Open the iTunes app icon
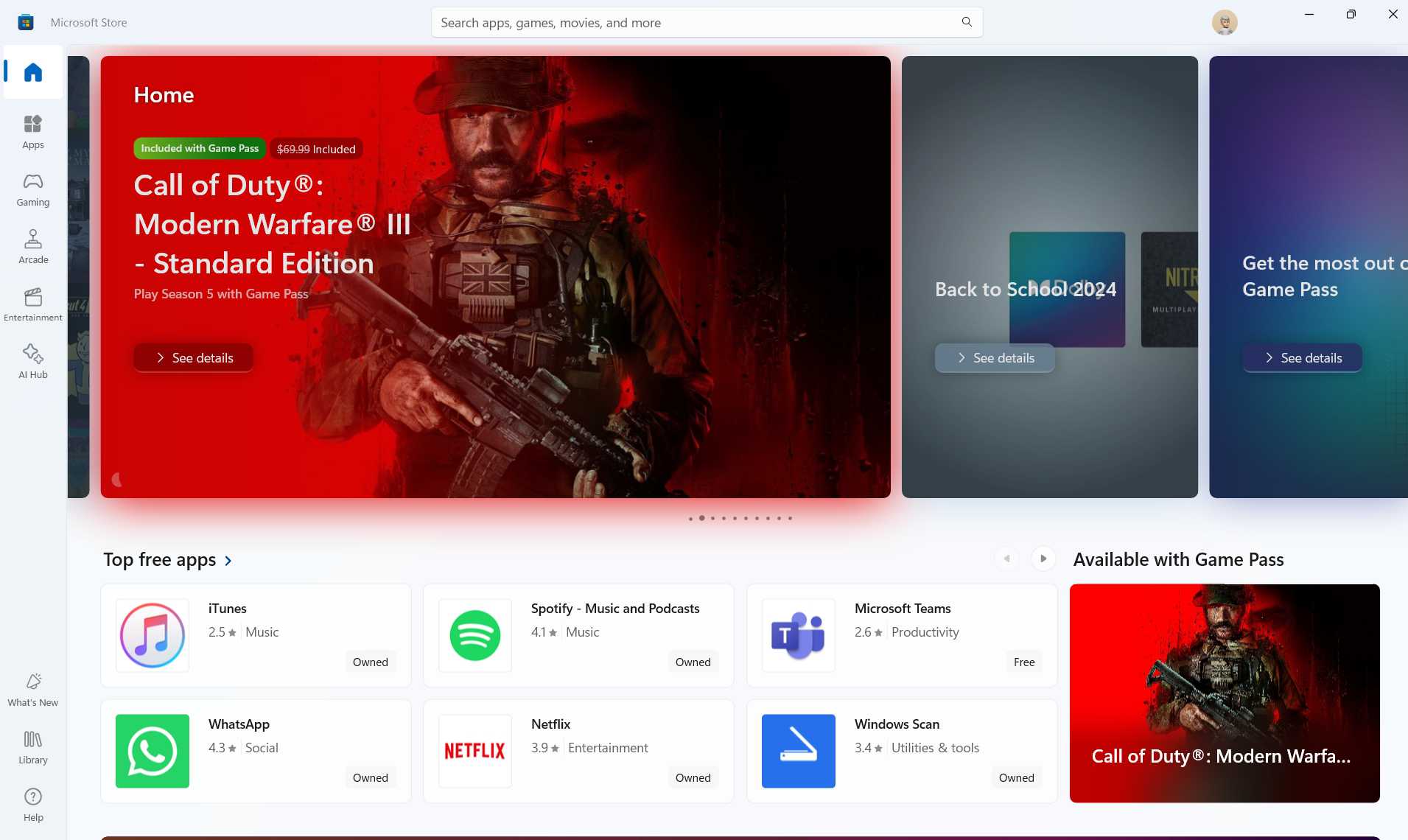Image resolution: width=1408 pixels, height=840 pixels. (x=153, y=635)
